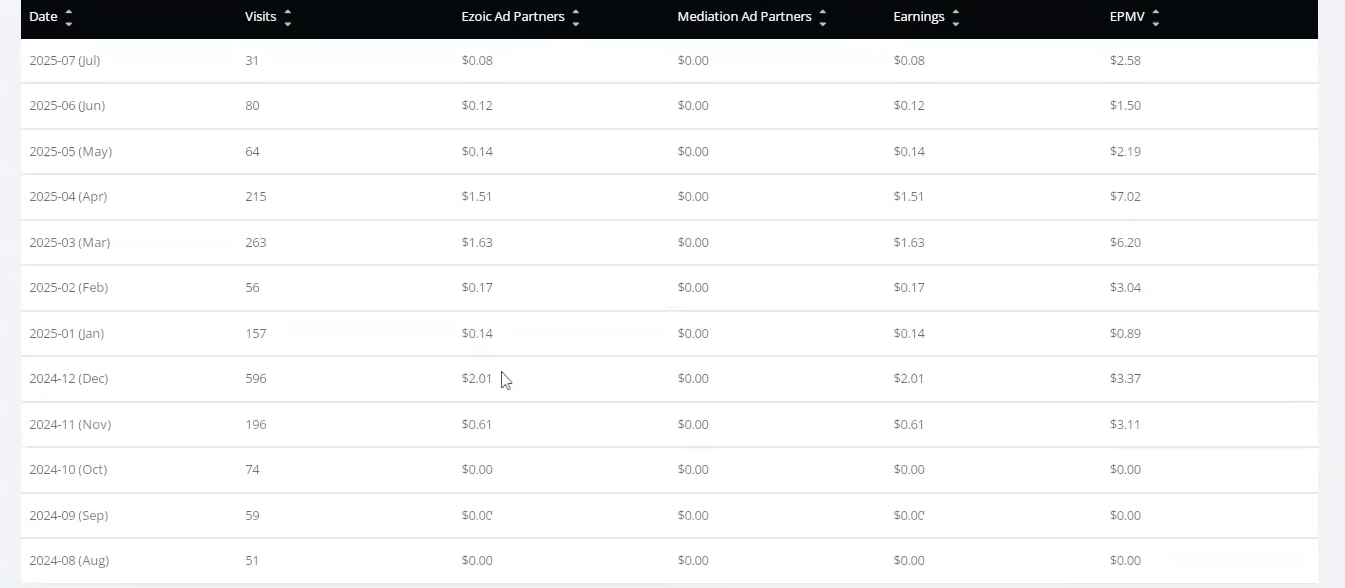This screenshot has height=588, width=1345.
Task: Click the sort arrows beside EPMV header
Action: coord(1156,17)
